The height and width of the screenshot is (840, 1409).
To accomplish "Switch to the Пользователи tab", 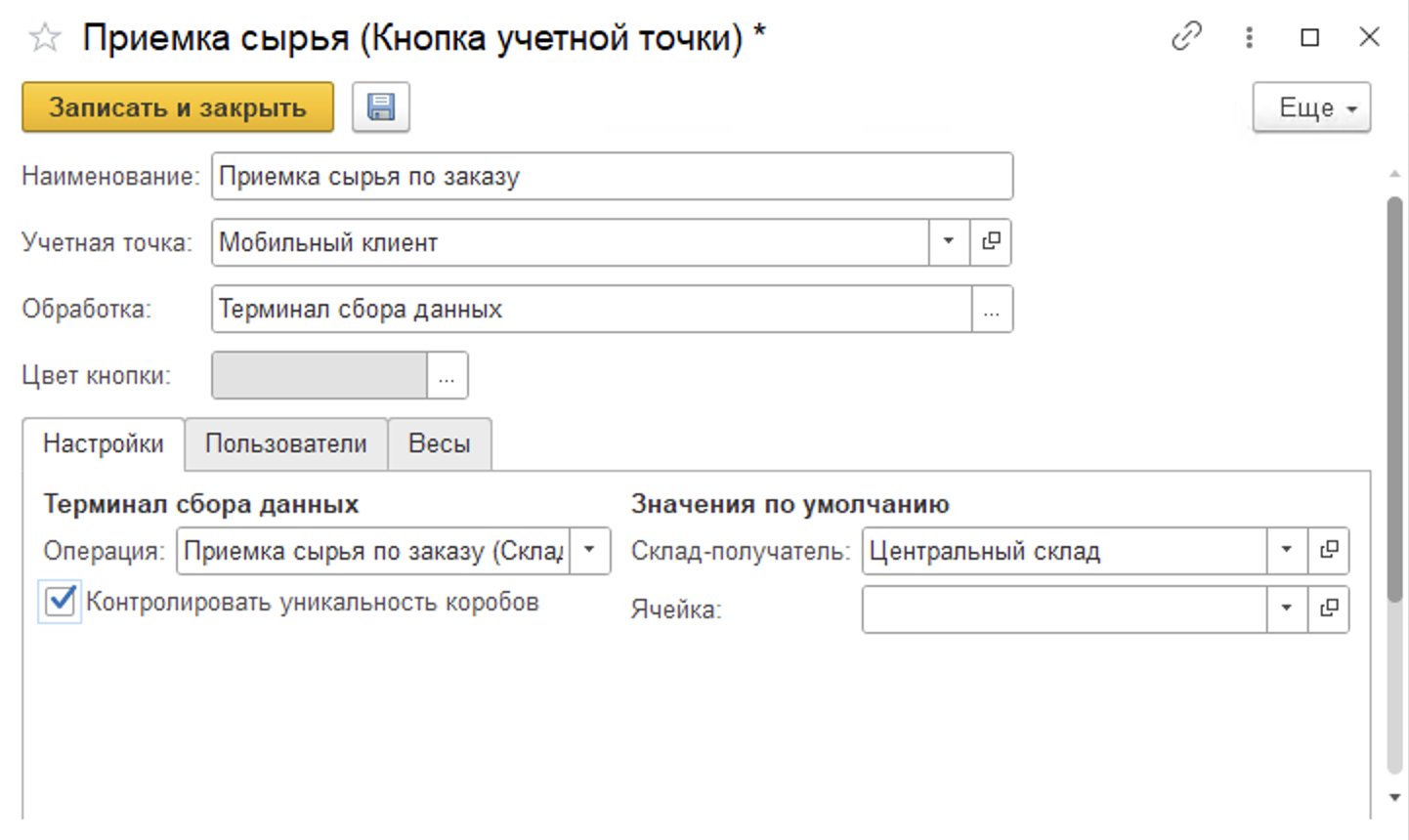I will coord(285,443).
